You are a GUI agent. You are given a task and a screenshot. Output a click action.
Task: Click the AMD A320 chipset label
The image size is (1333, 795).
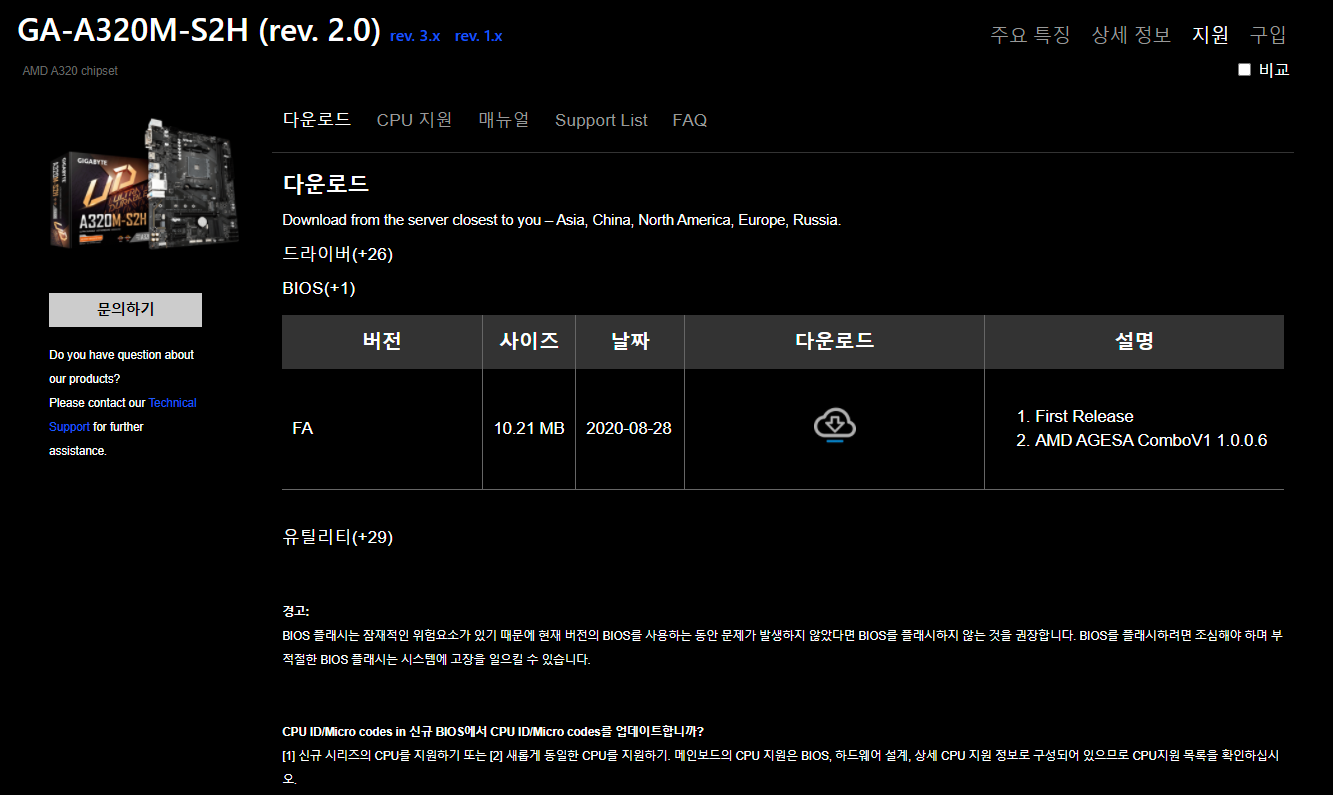tap(70, 71)
